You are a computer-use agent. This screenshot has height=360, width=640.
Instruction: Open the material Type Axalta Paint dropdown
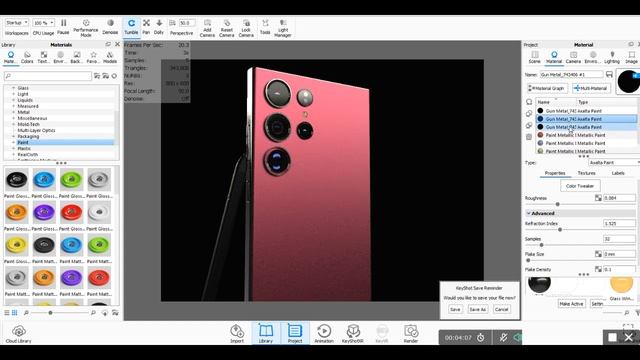tap(613, 162)
